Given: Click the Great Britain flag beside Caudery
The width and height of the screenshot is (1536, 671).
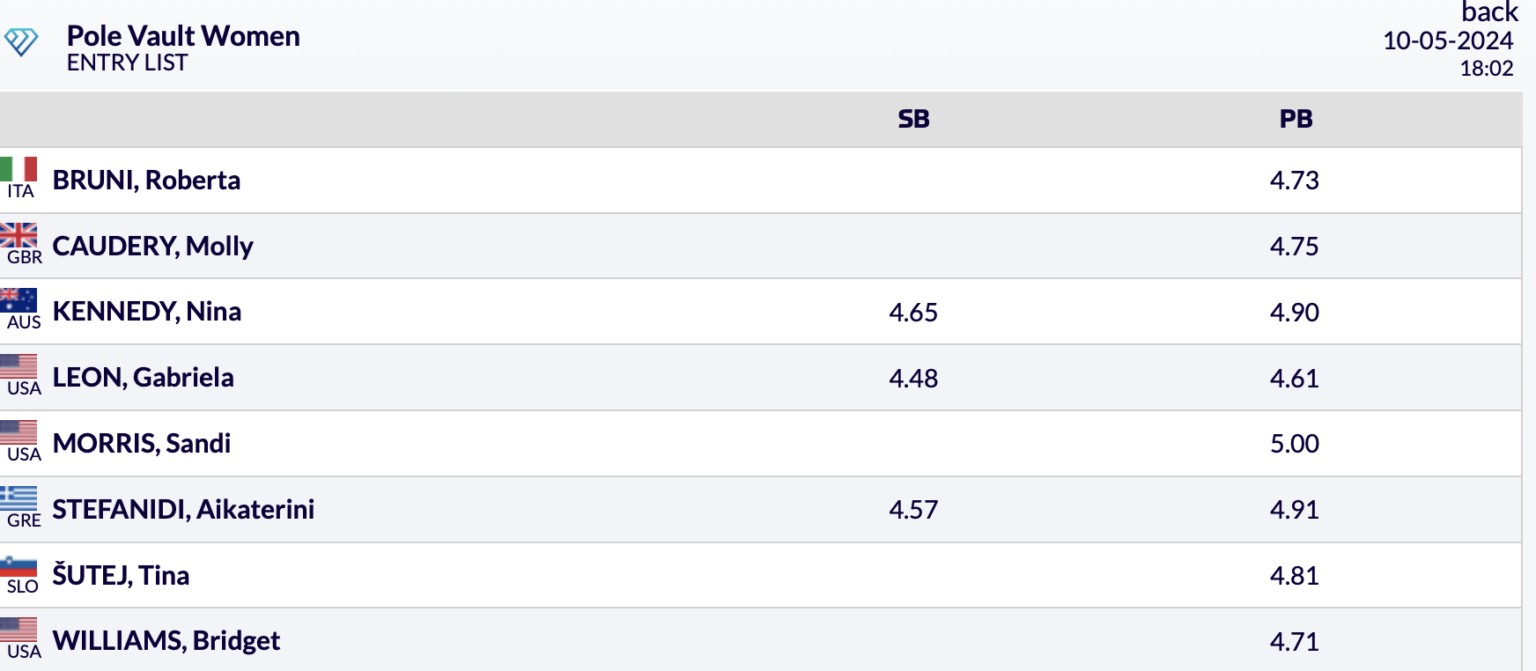Looking at the screenshot, I should click(x=19, y=235).
